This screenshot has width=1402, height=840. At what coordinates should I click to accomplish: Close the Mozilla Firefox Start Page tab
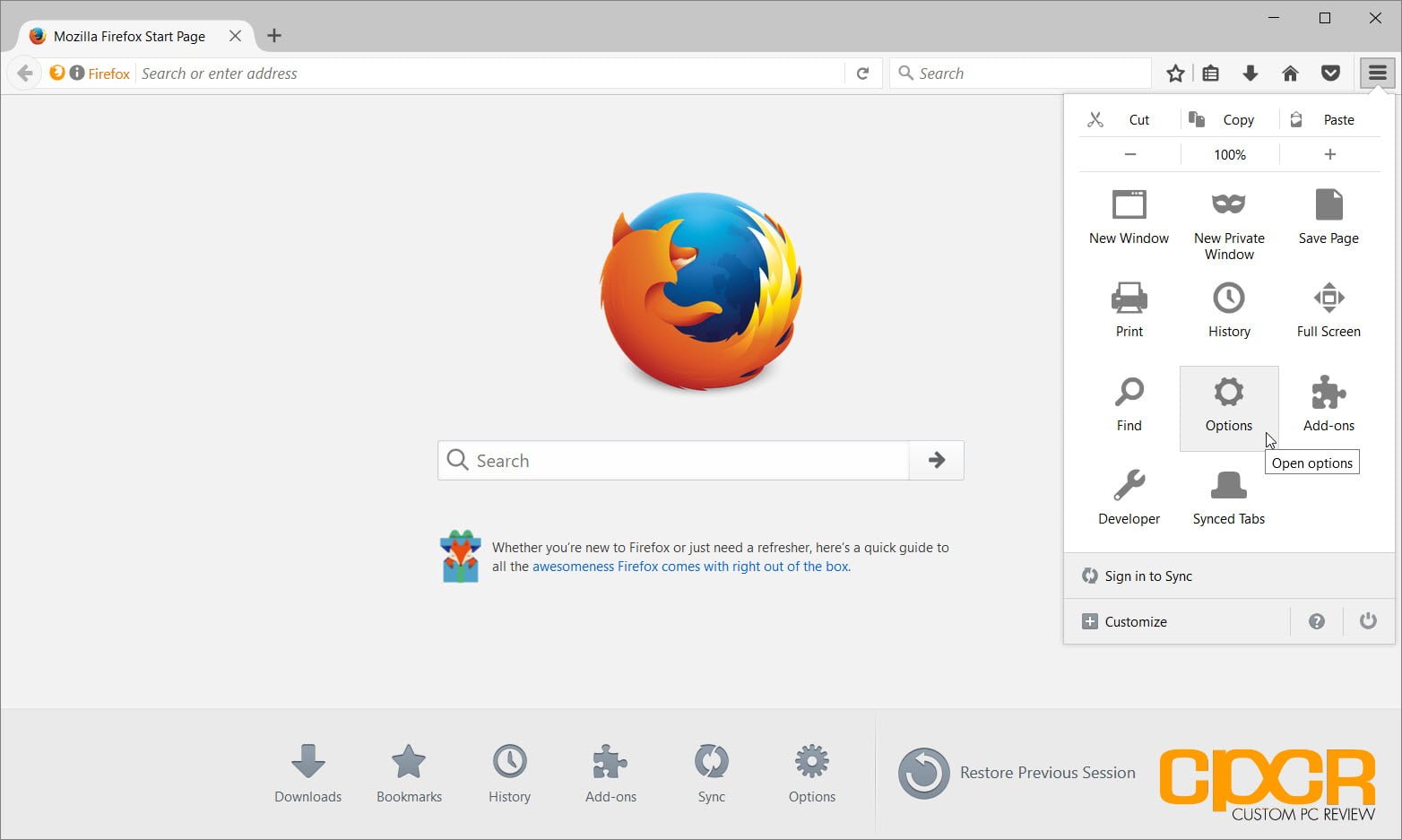(x=235, y=36)
